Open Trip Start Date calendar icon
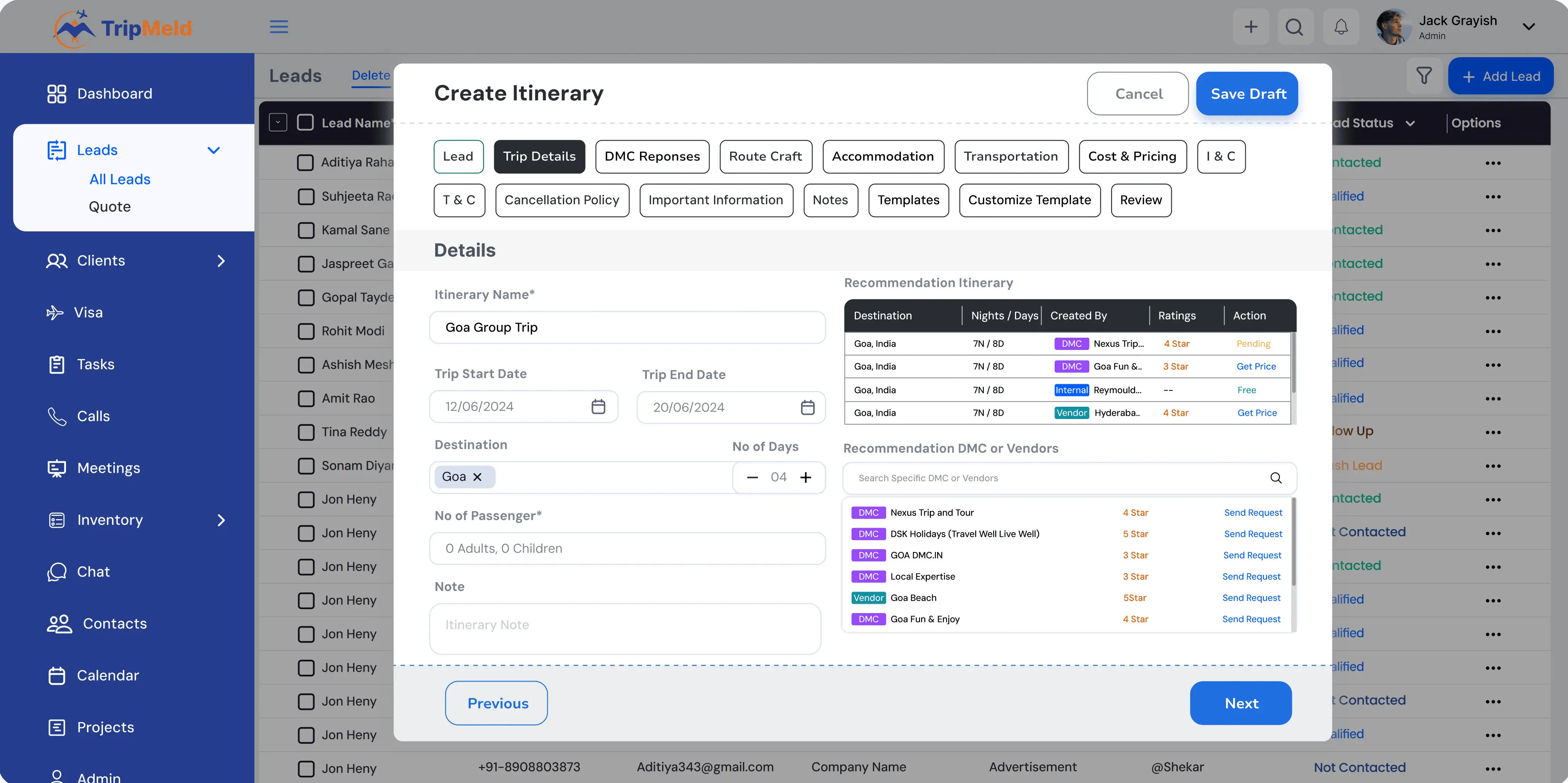This screenshot has width=1568, height=783. point(598,406)
